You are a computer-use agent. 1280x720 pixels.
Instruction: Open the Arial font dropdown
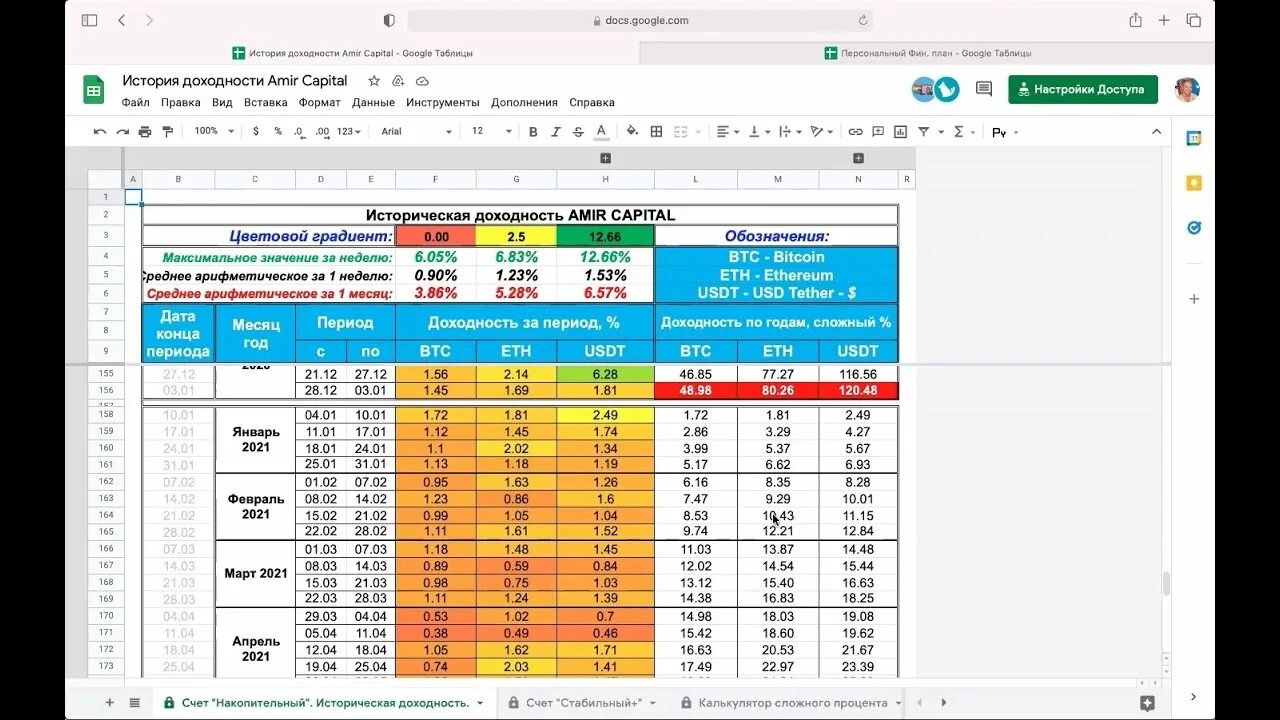[416, 131]
